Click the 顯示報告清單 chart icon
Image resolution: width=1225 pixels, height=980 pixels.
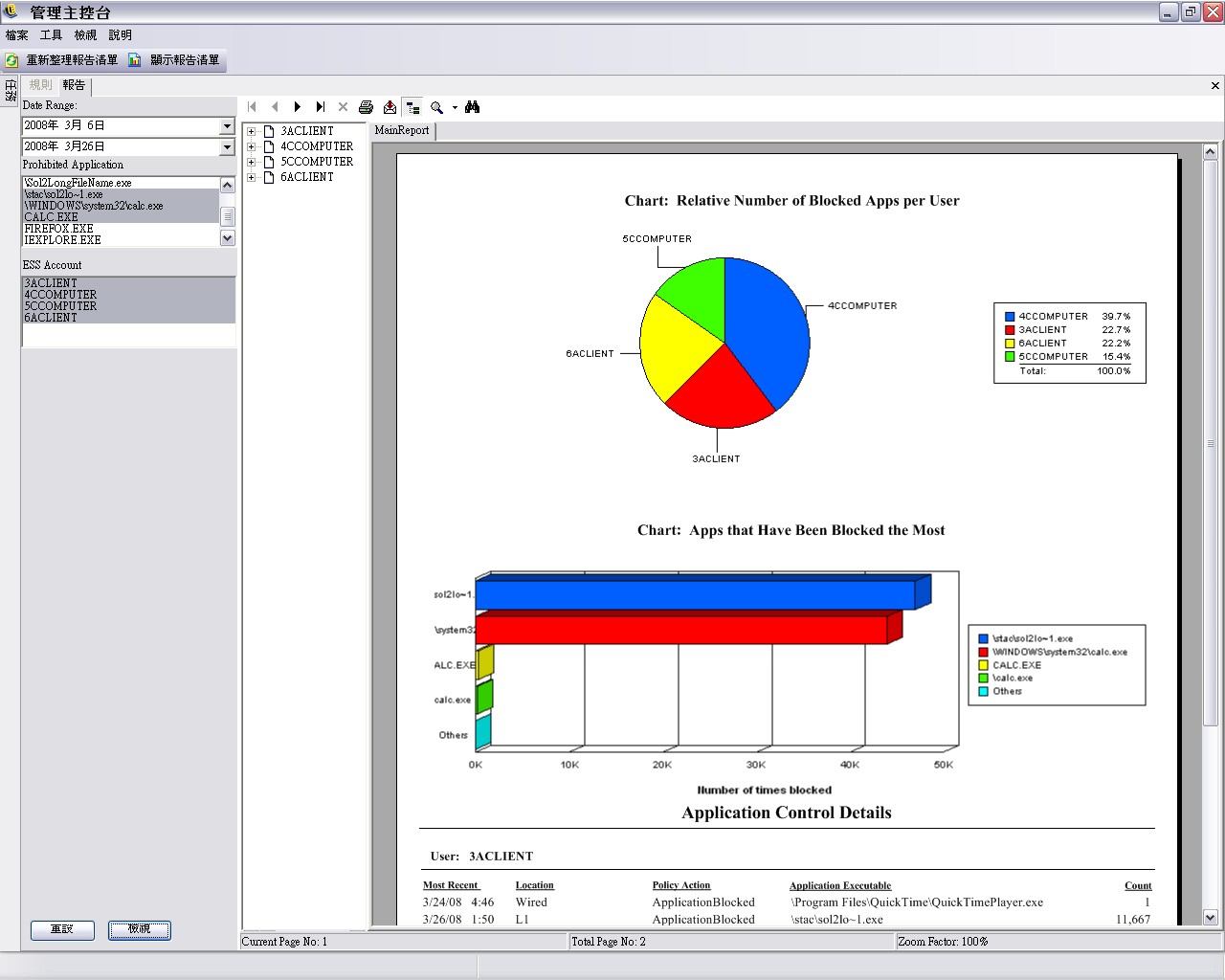pyautogui.click(x=135, y=60)
